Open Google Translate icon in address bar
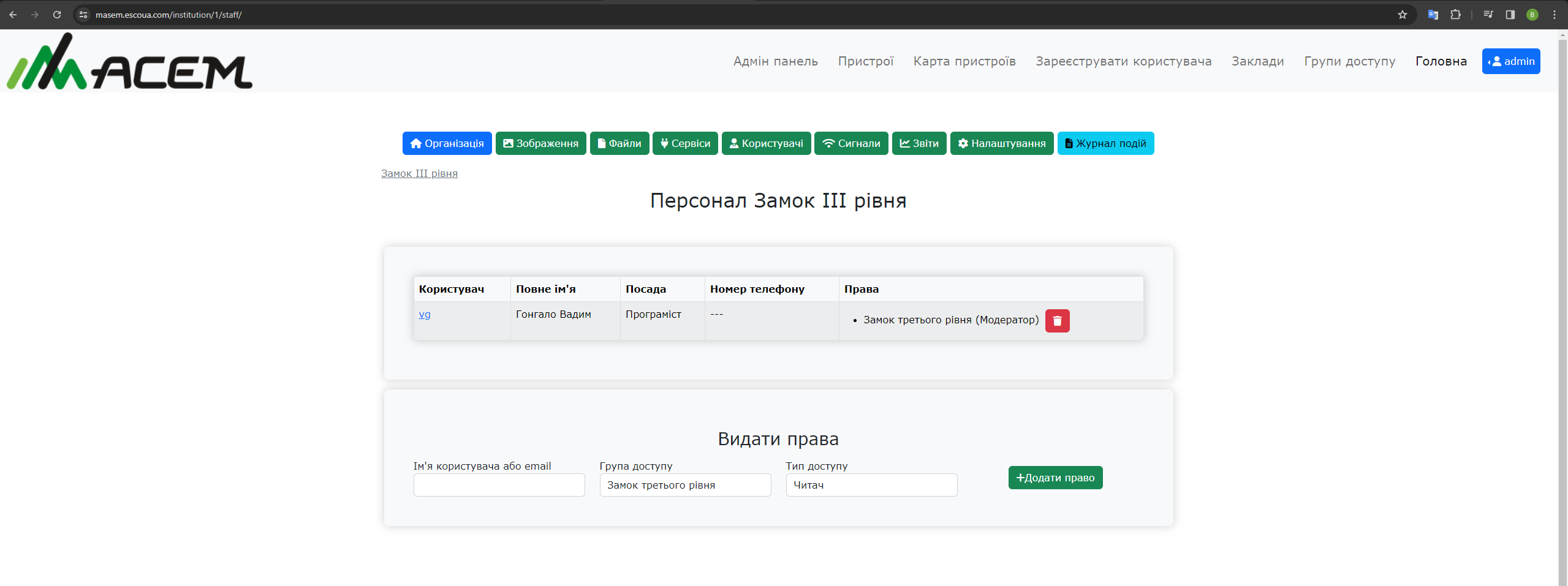Viewport: 1568px width, 586px height. 1433,15
